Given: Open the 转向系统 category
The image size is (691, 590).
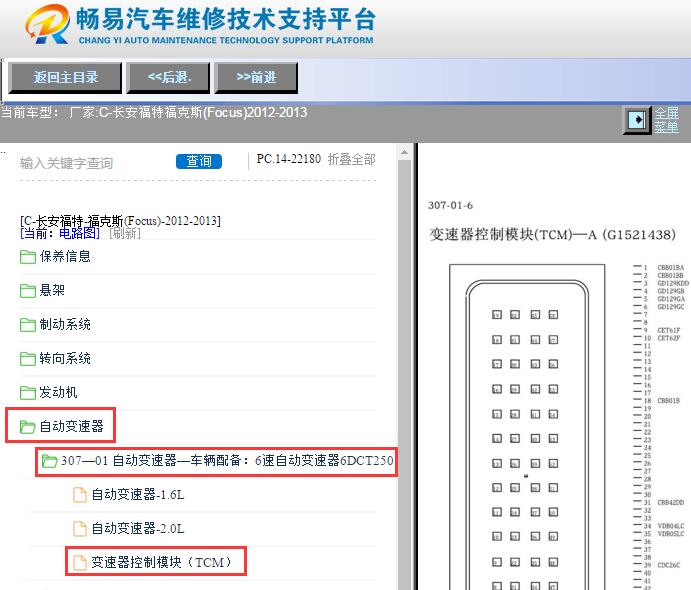Looking at the screenshot, I should pos(65,358).
